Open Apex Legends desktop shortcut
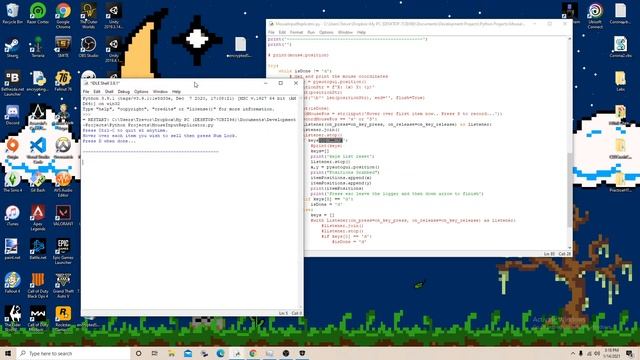 [38, 218]
